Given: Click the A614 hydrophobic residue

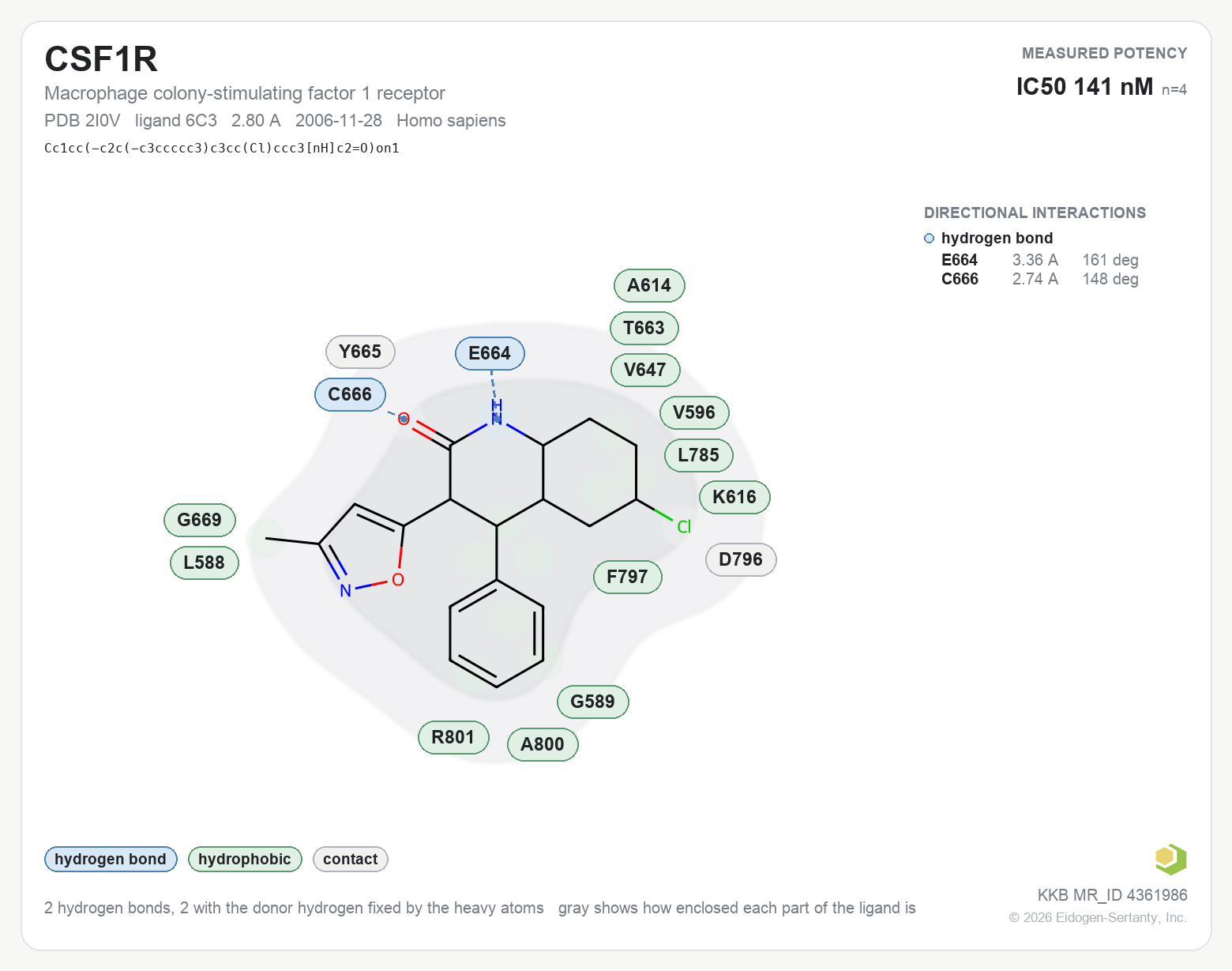Looking at the screenshot, I should coord(649,285).
